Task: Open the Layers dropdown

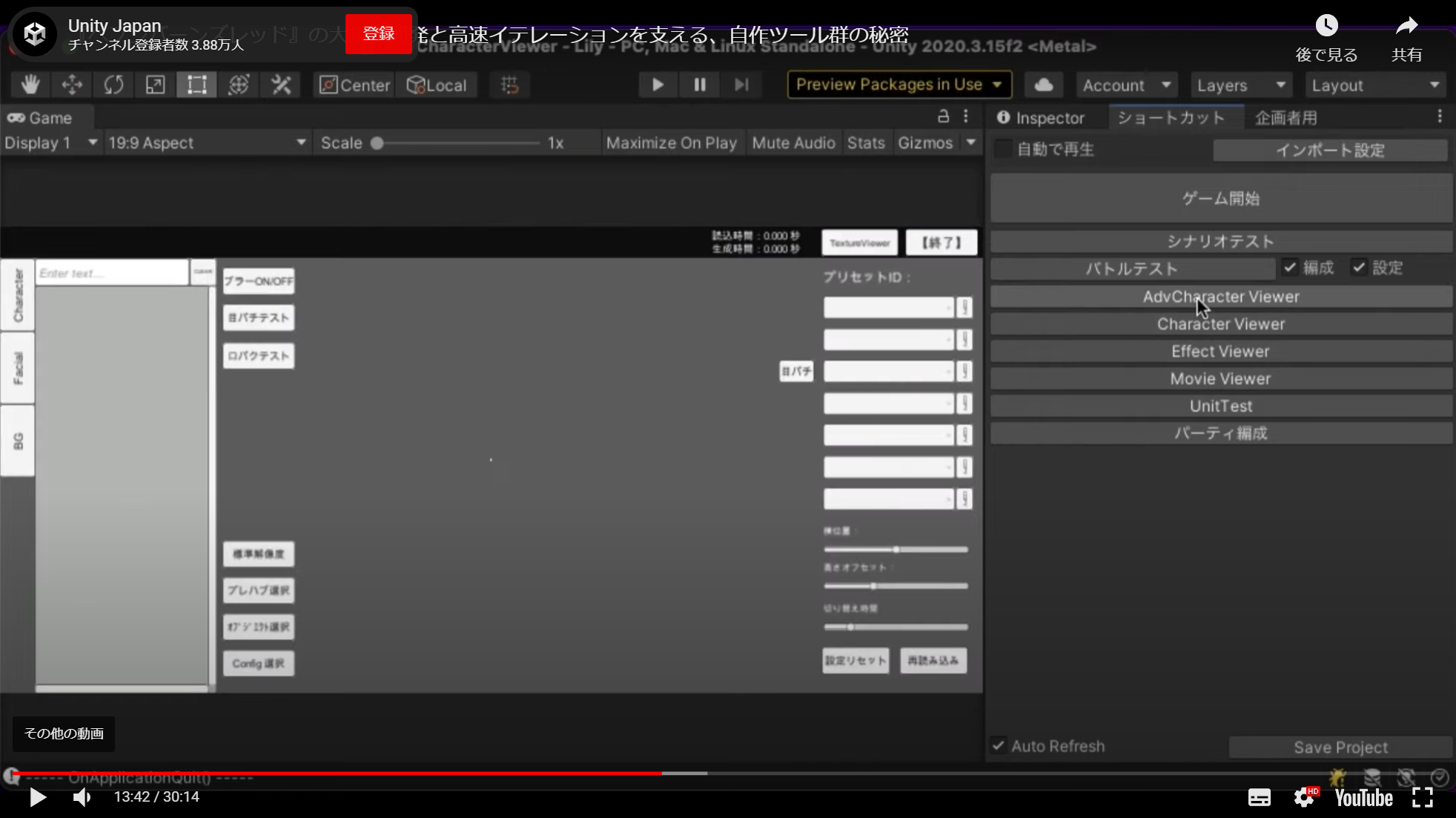Action: coord(1241,85)
